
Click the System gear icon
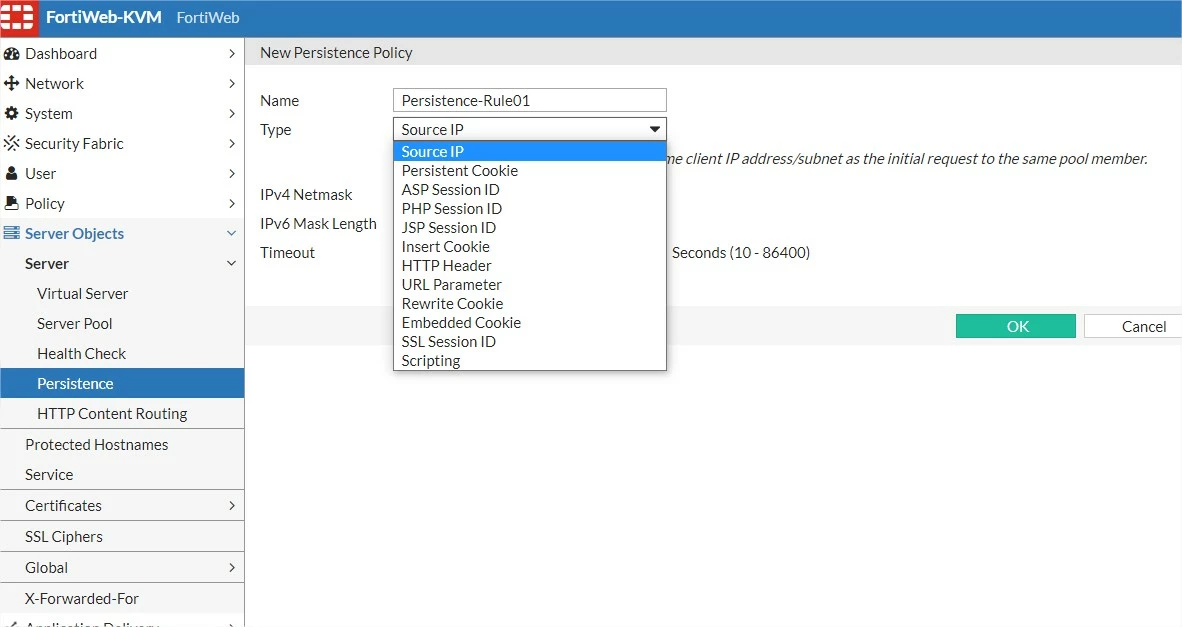[x=11, y=113]
